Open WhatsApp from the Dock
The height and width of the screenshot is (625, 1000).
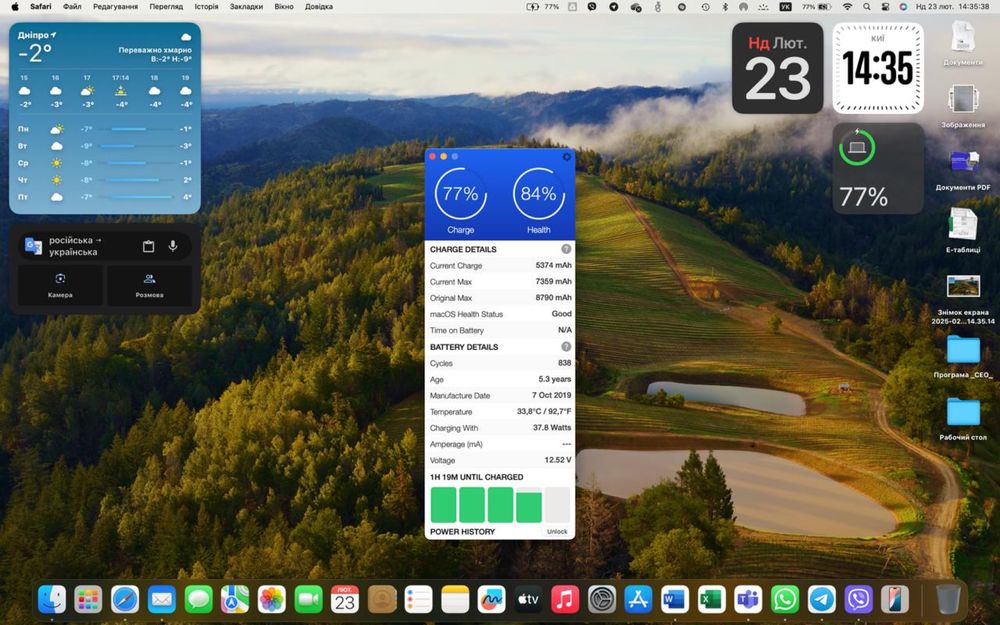pyautogui.click(x=785, y=599)
